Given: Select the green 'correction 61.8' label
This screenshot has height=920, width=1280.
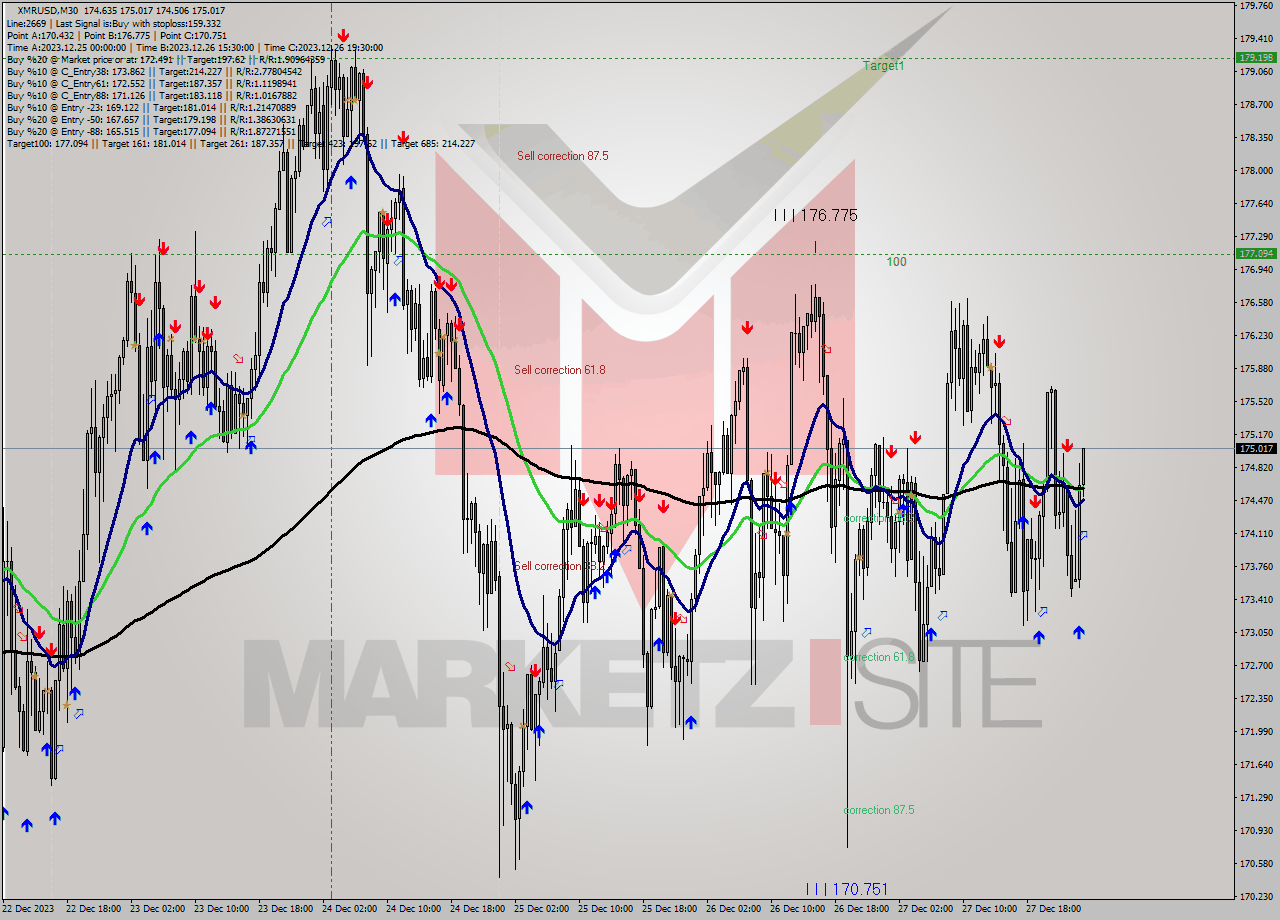Looking at the screenshot, I should tap(879, 657).
